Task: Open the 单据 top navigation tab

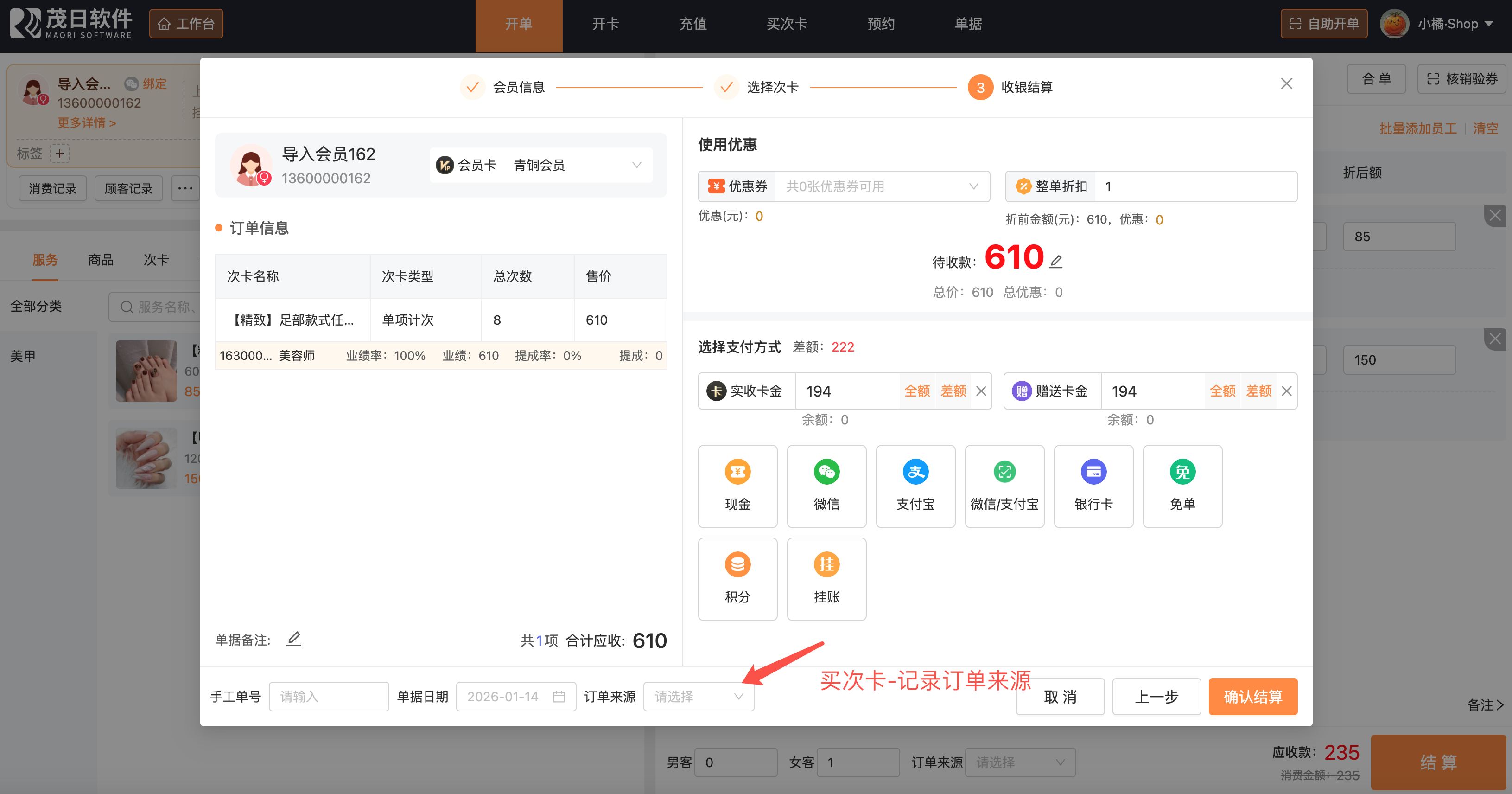Action: 968,24
